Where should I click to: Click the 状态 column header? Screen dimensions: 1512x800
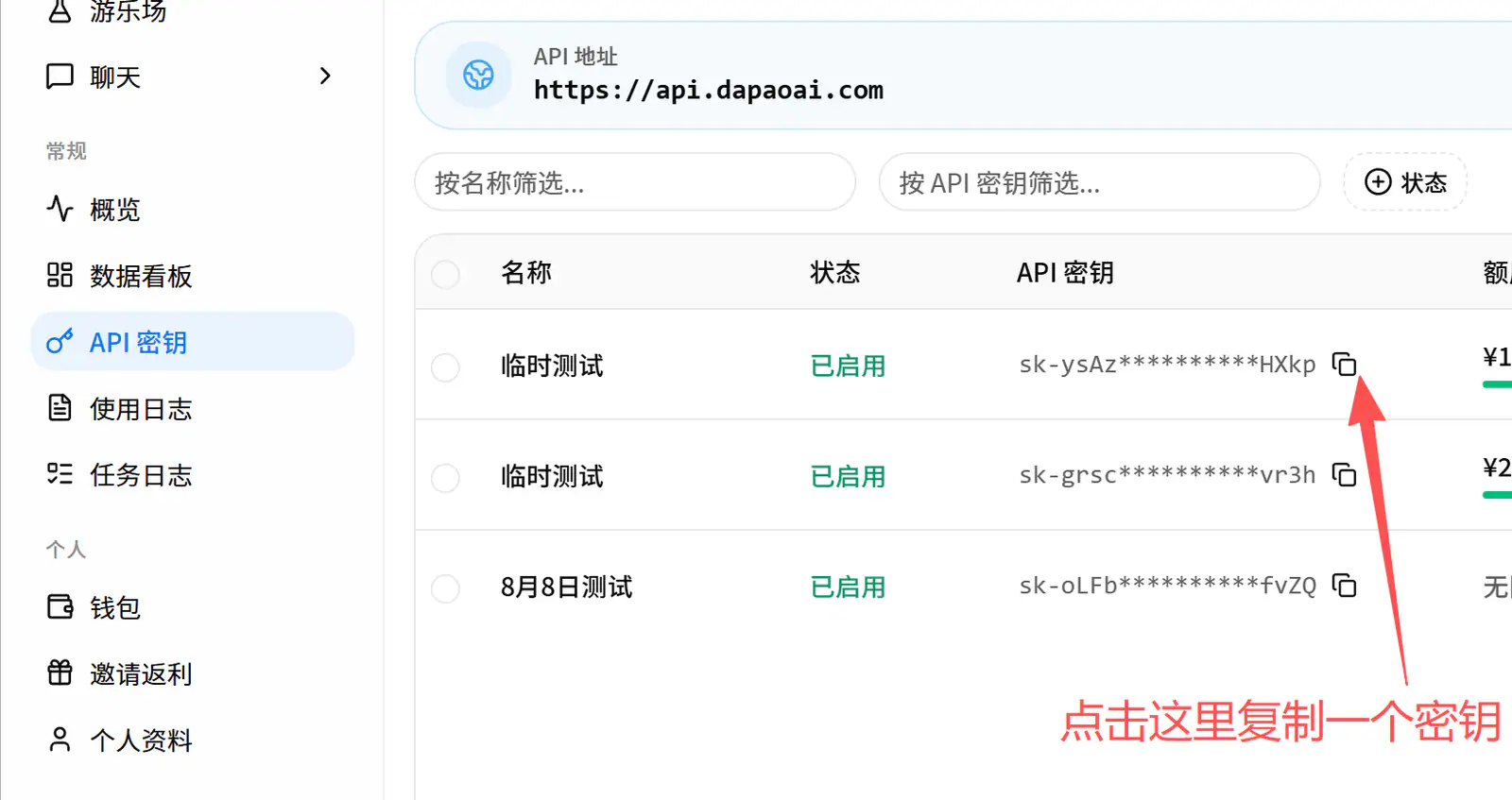835,272
